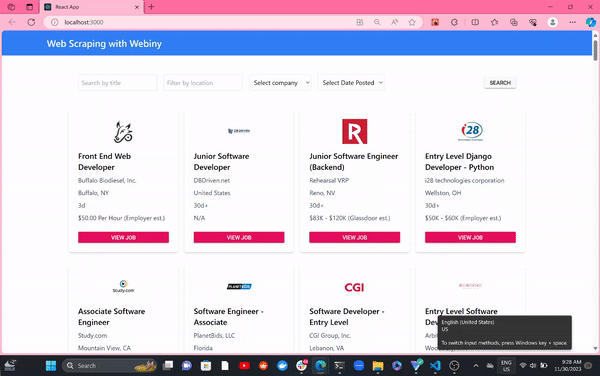The height and width of the screenshot is (376, 600).
Task: Open the Copilot sidebar icon
Action: coord(591,22)
